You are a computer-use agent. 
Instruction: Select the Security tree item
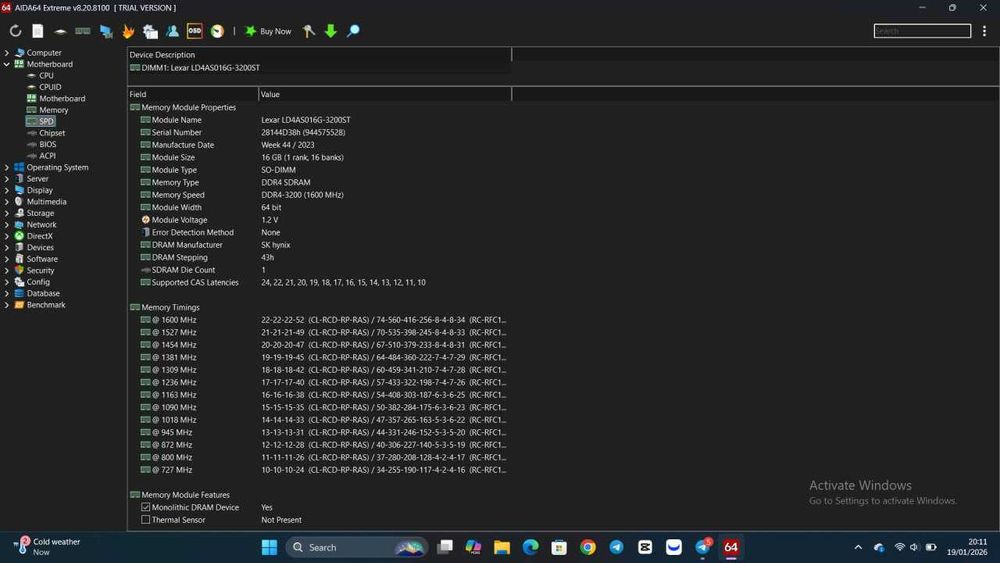(40, 270)
